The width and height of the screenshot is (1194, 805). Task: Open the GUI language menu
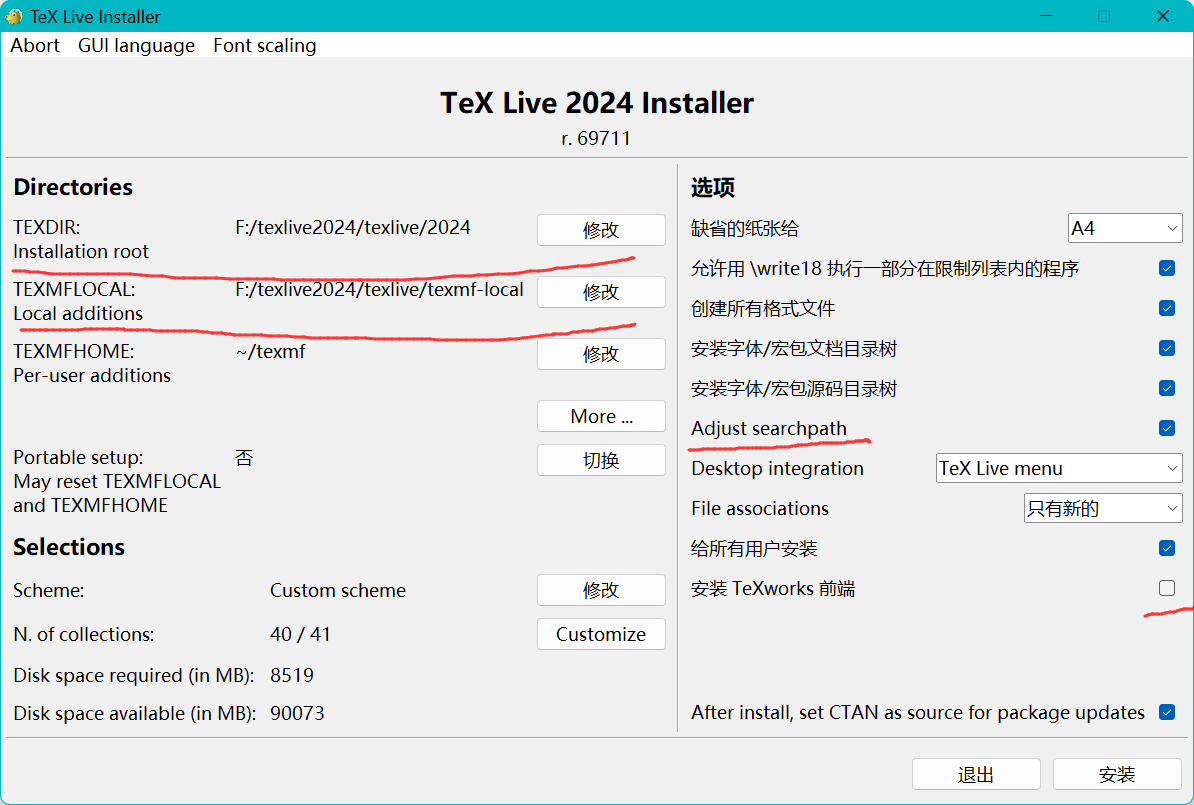pos(136,45)
